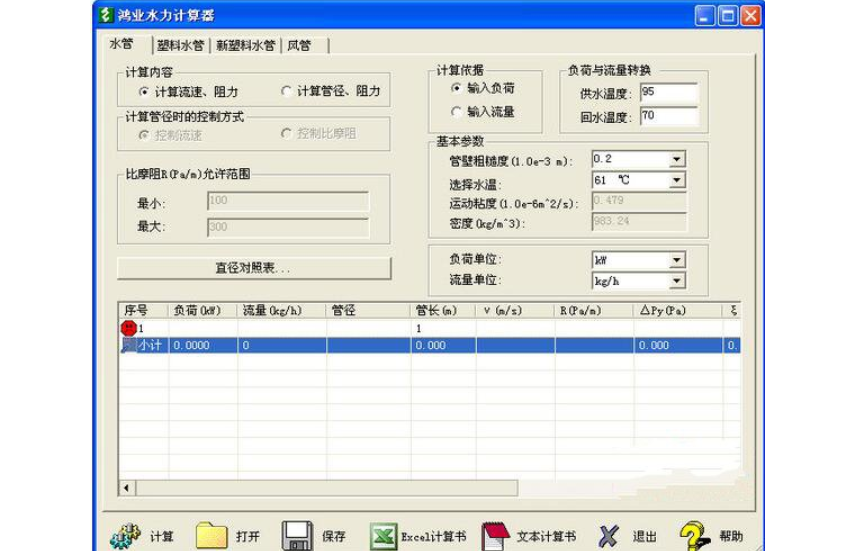Open the 新塑料水管 tab
866x551 pixels.
[x=245, y=45]
